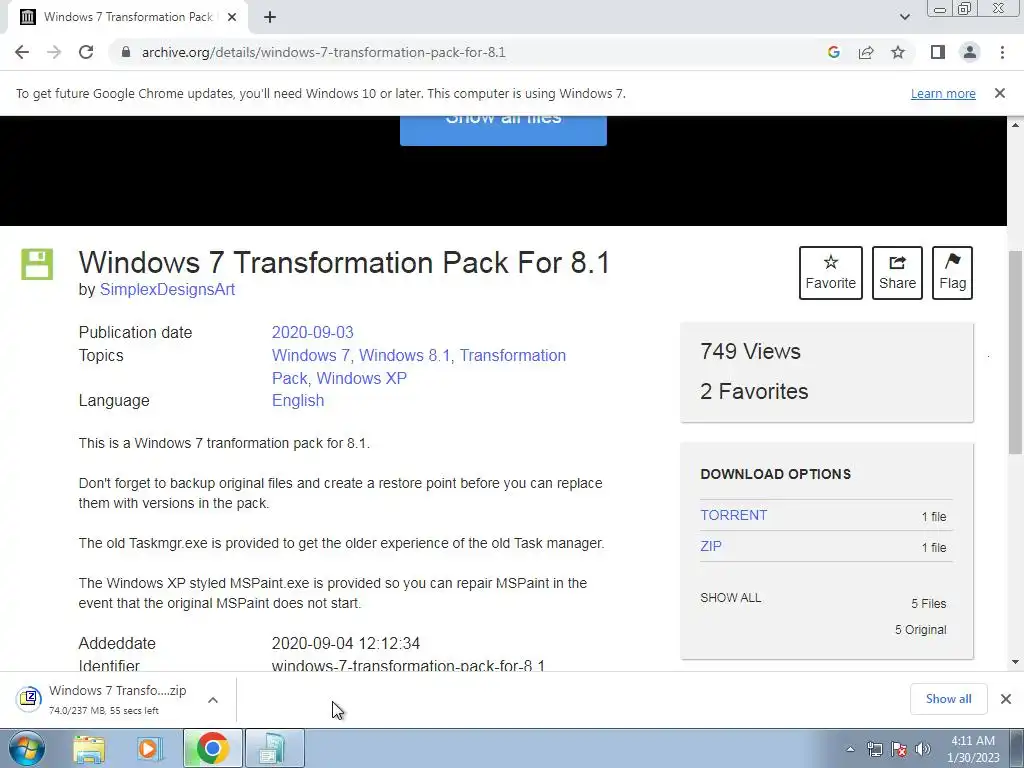This screenshot has width=1024, height=768.
Task: Open publication date 2020-09-03 link
Action: 313,332
